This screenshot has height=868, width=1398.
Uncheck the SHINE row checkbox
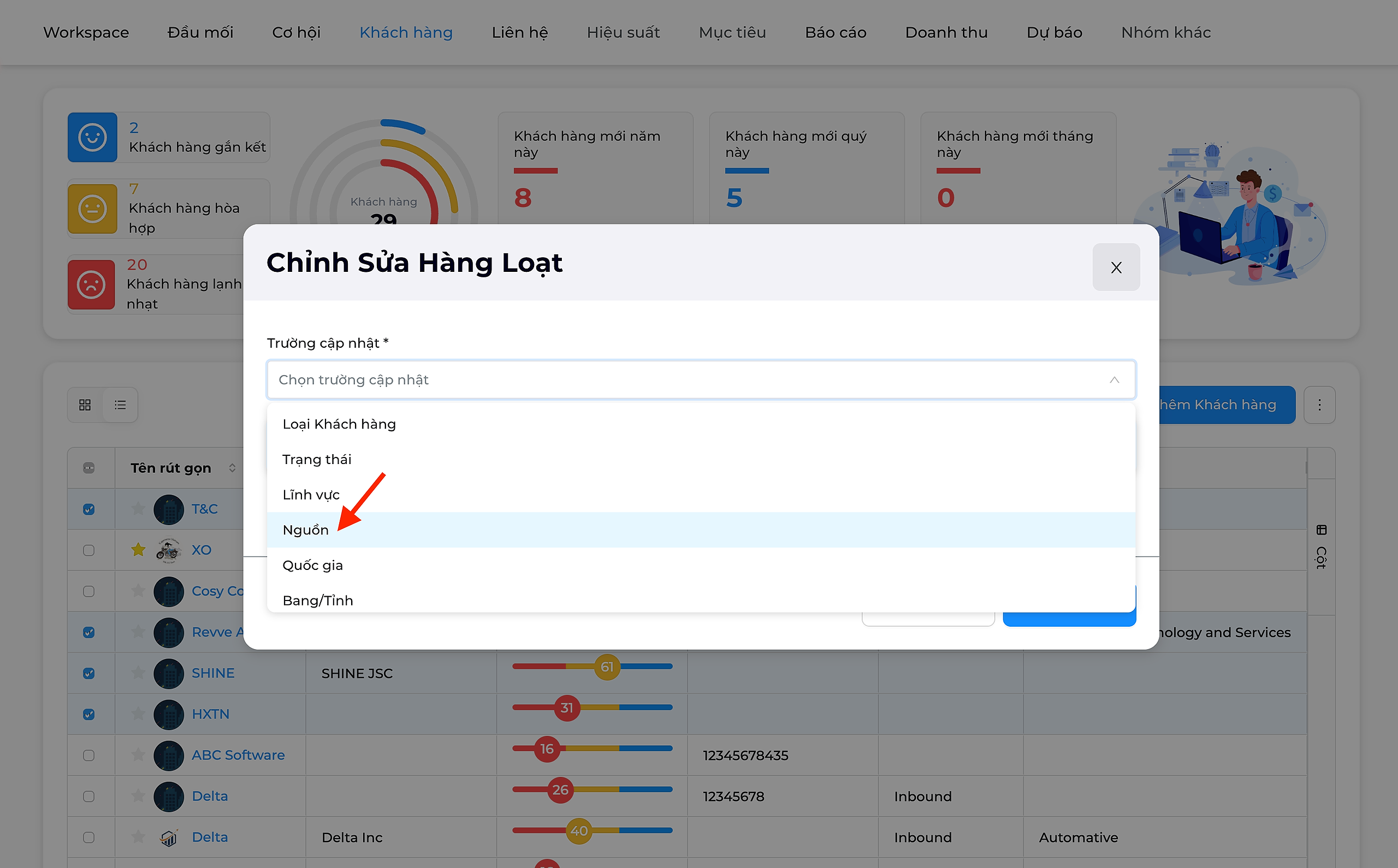[88, 674]
